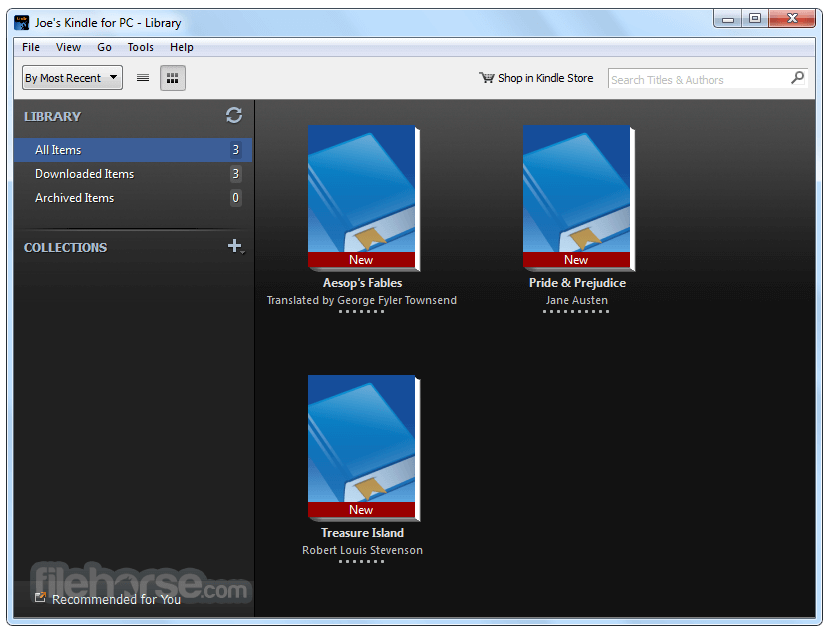832x634 pixels.
Task: Click the Kindle app icon in title bar
Action: click(x=22, y=23)
